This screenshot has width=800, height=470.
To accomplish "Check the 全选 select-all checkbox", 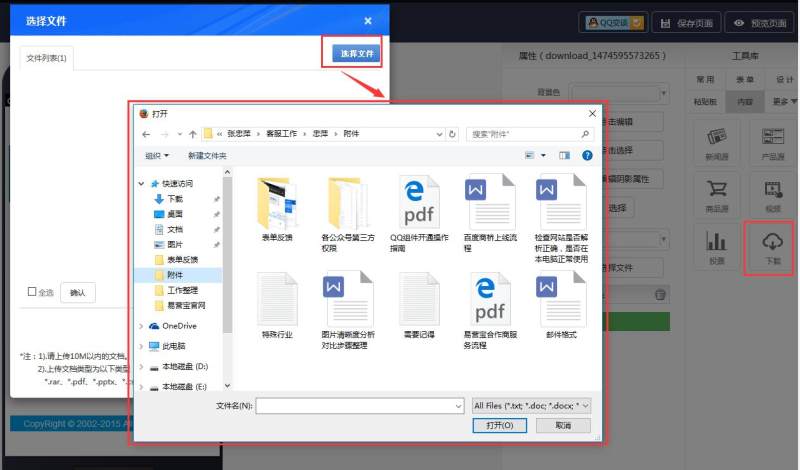I will point(32,291).
